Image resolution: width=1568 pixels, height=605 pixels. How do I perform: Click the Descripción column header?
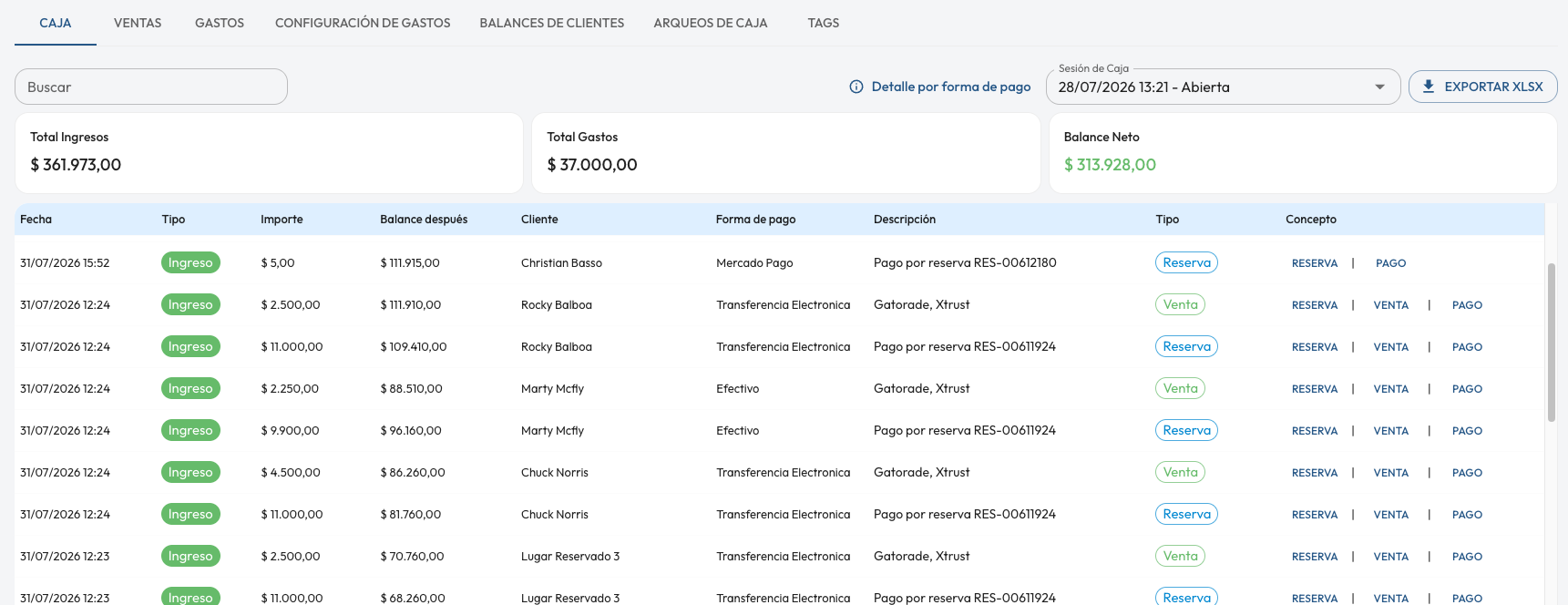click(904, 220)
